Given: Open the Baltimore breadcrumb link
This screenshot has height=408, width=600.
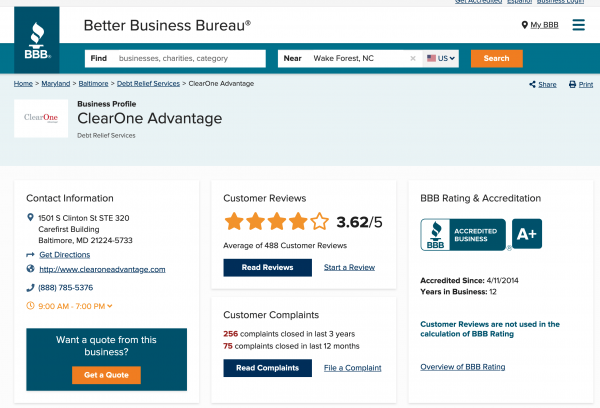Looking at the screenshot, I should (93, 83).
